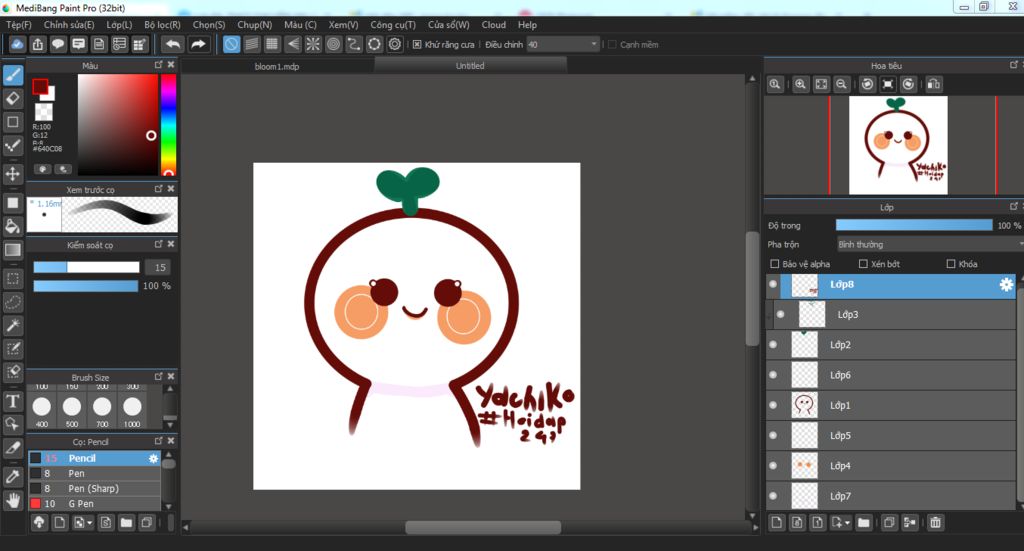Enable Khóa layer lock checkbox
Viewport: 1024px width, 551px height.
(x=951, y=264)
